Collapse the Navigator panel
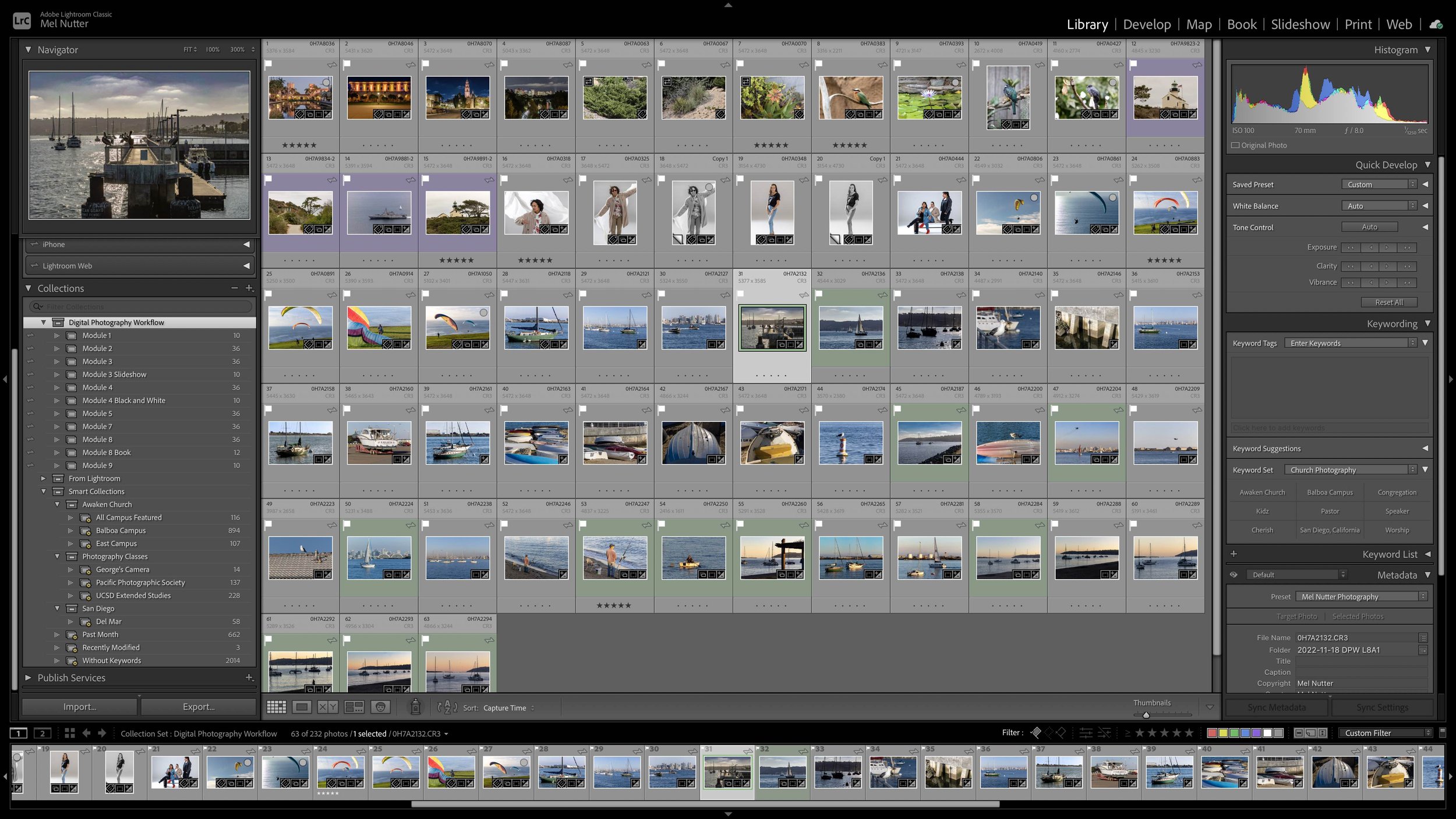The image size is (1456, 819). click(x=28, y=50)
